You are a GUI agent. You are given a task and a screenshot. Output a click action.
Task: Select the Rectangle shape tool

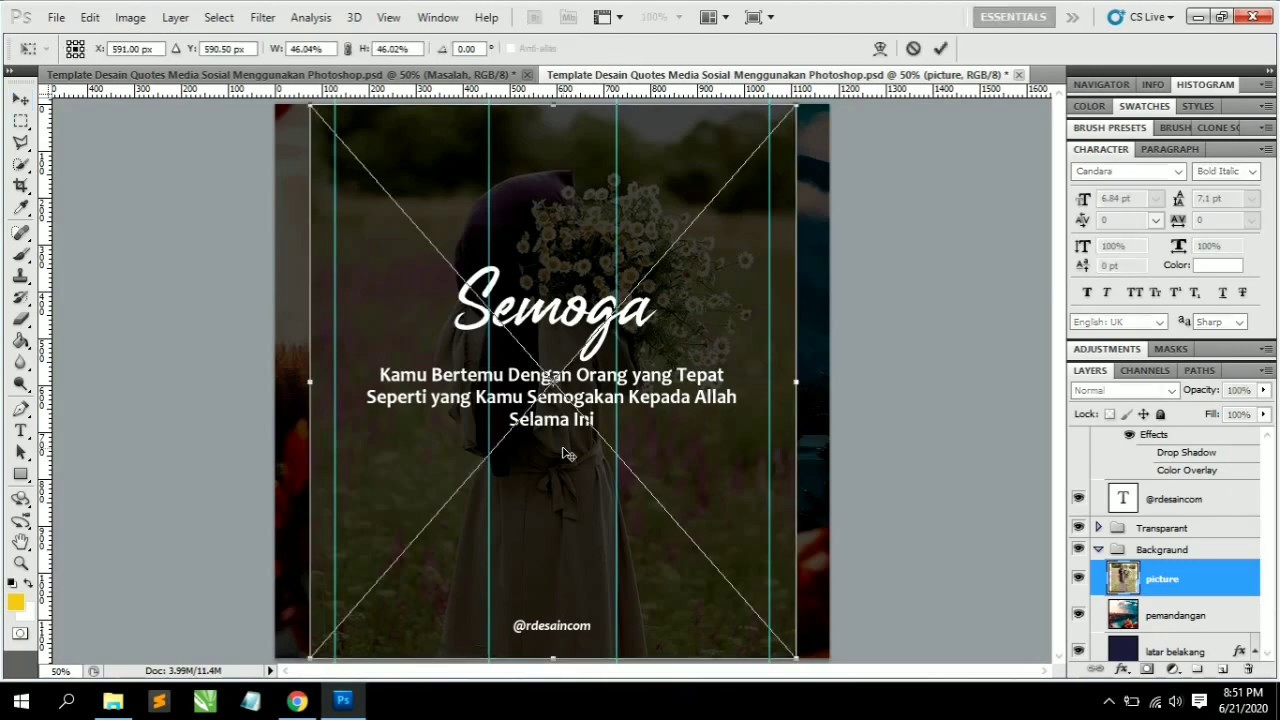pyautogui.click(x=20, y=474)
